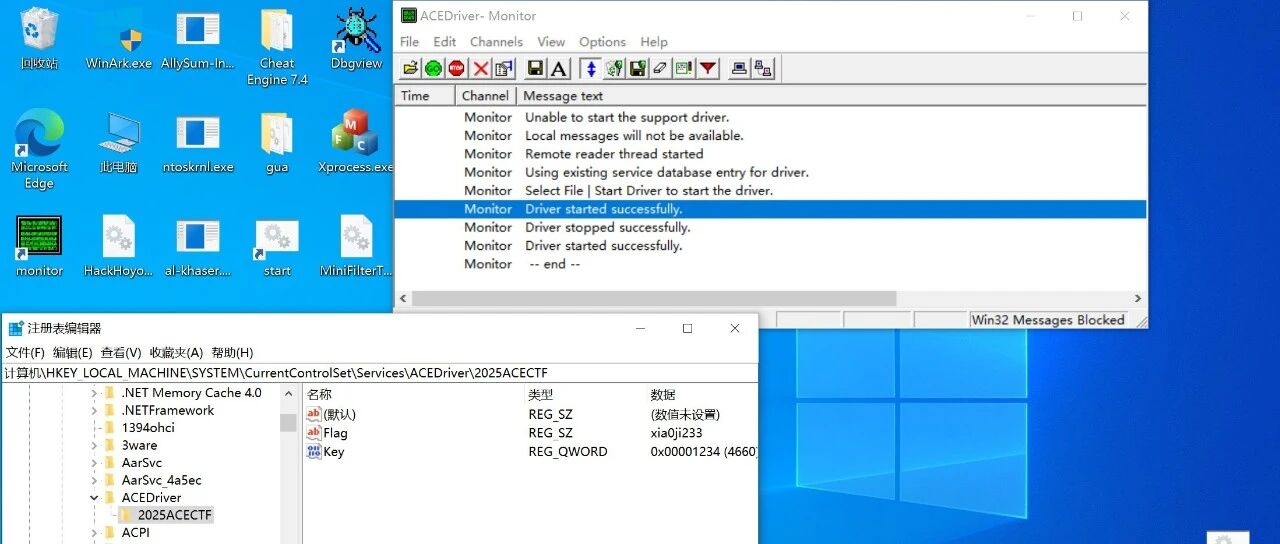Click the font 'A' toolbar icon
Viewport: 1280px width, 544px height.
point(559,68)
